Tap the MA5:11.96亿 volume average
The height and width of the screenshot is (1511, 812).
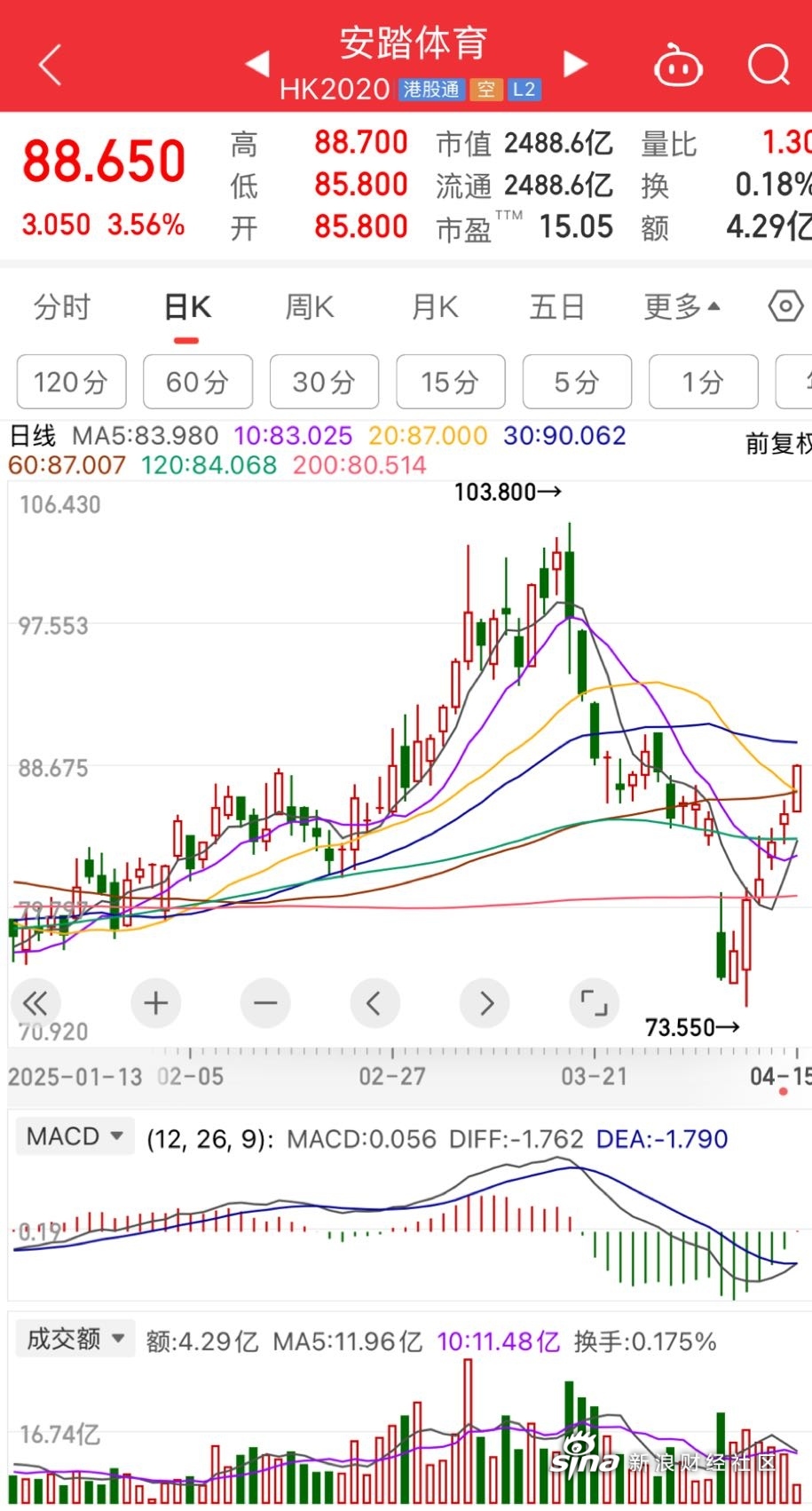click(348, 1341)
